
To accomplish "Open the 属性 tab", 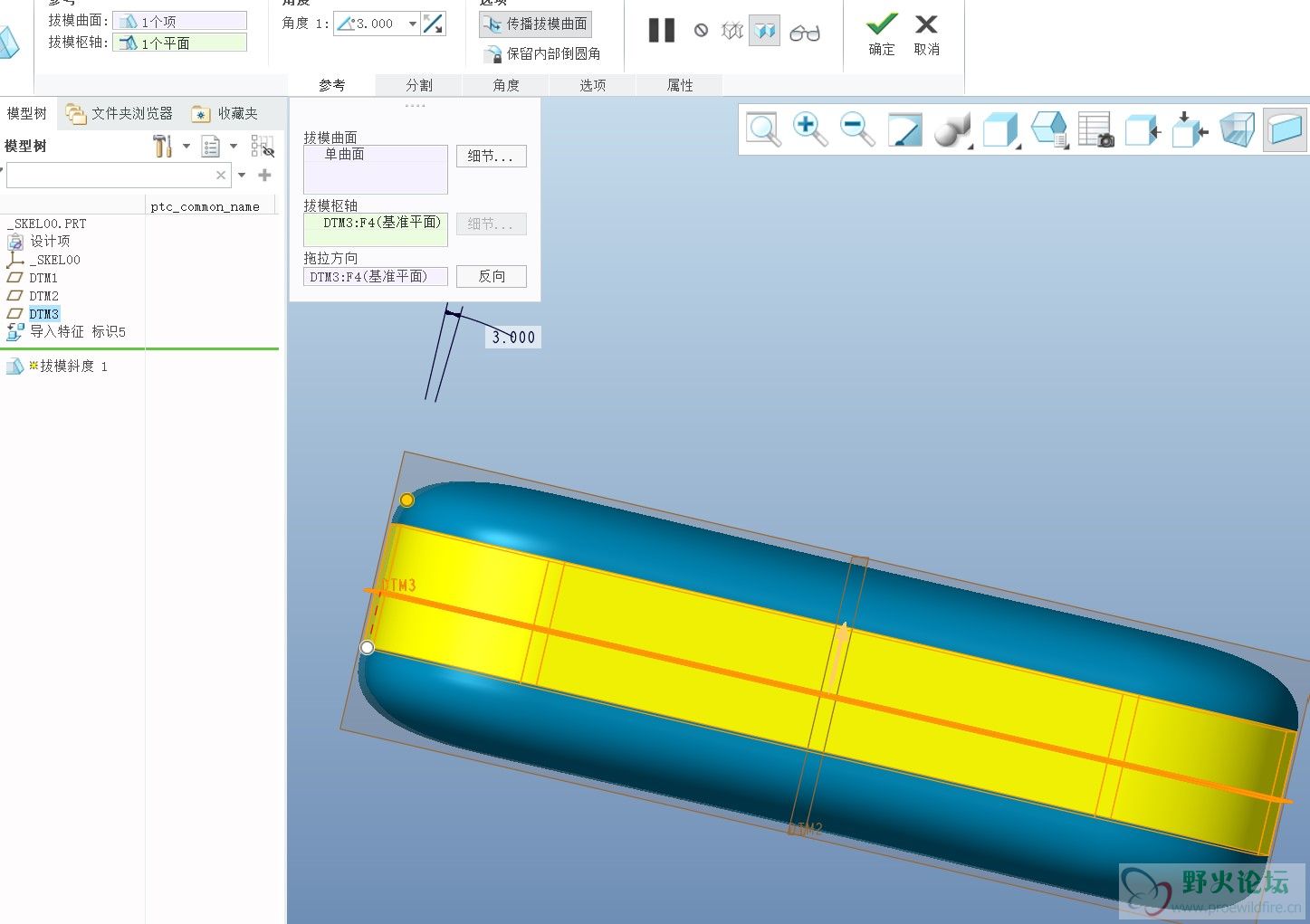I will click(x=680, y=85).
